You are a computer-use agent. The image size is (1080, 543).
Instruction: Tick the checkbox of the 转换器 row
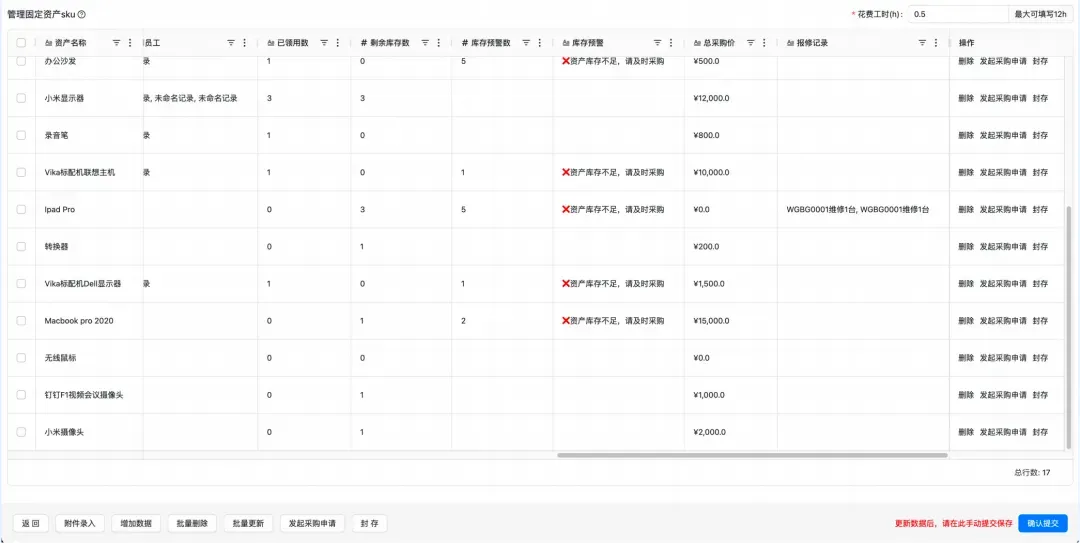click(21, 247)
